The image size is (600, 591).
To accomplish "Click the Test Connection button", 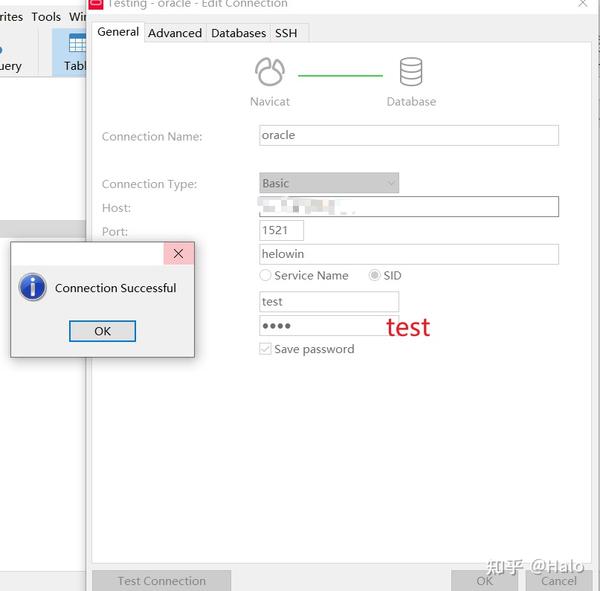I will click(161, 581).
